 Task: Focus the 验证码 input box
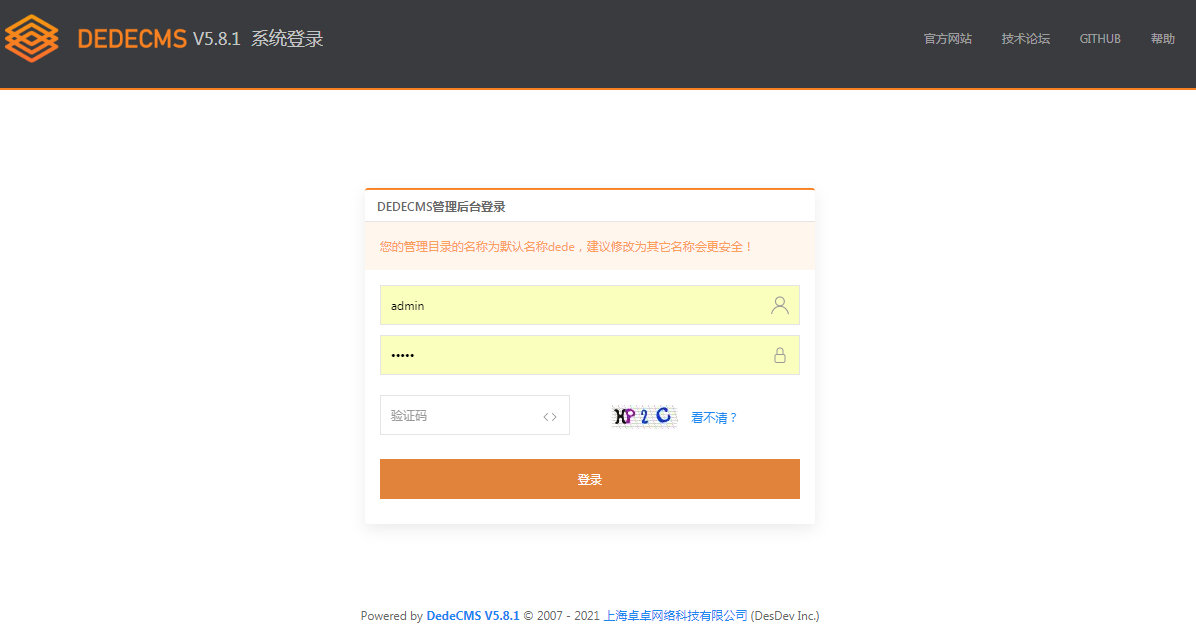point(460,416)
